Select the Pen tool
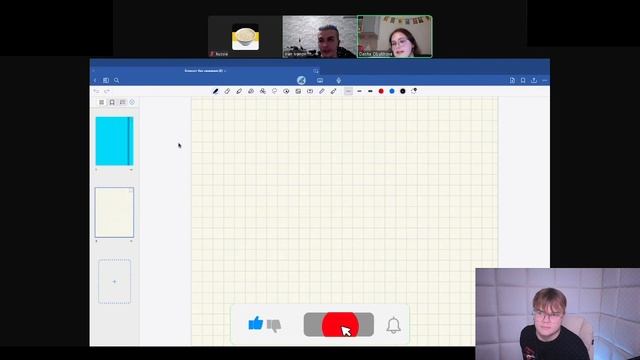Screen dimensions: 640x360 point(216,91)
